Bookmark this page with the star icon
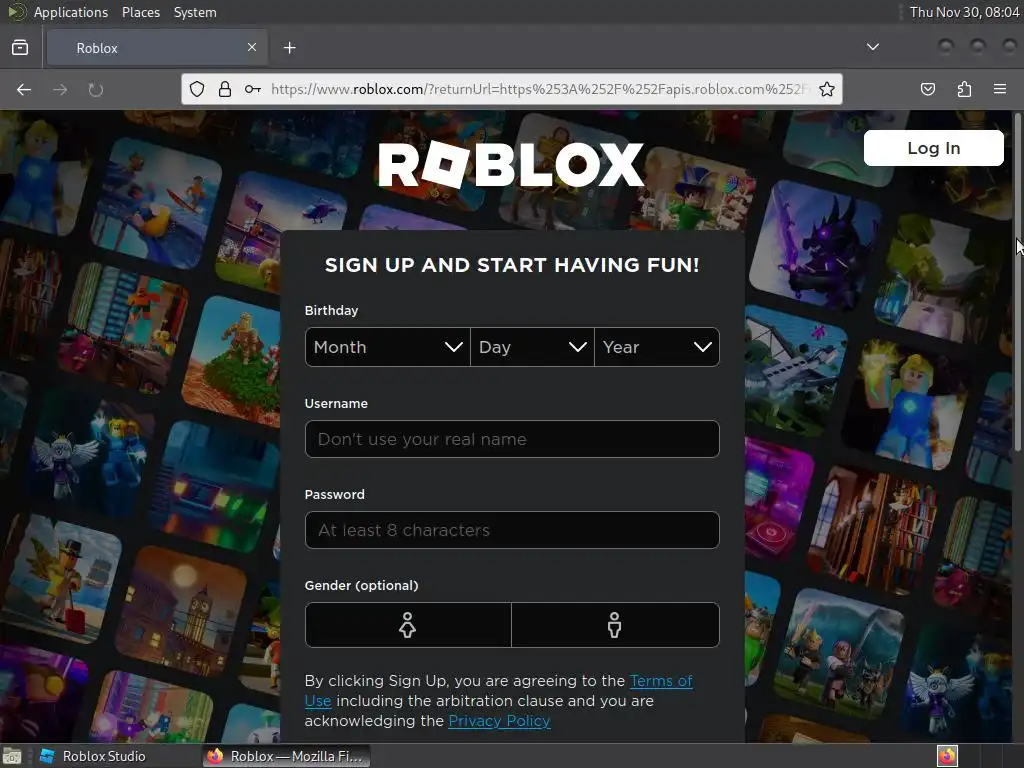 827,89
